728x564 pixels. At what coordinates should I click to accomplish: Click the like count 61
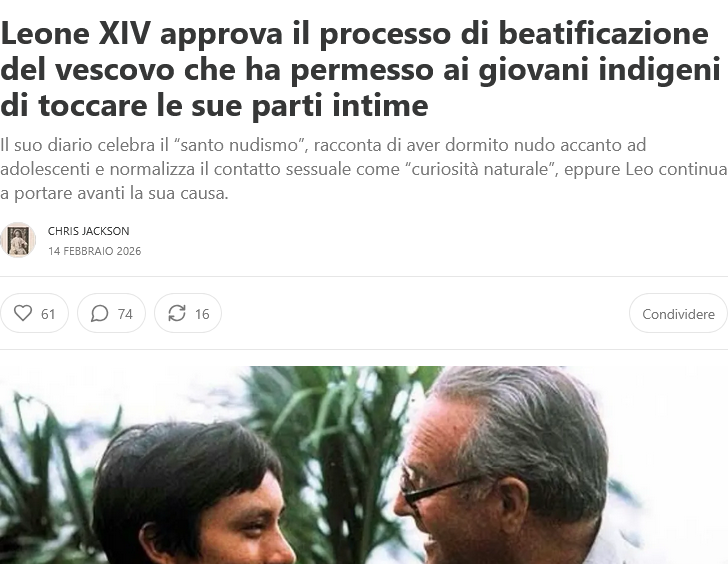pos(48,314)
